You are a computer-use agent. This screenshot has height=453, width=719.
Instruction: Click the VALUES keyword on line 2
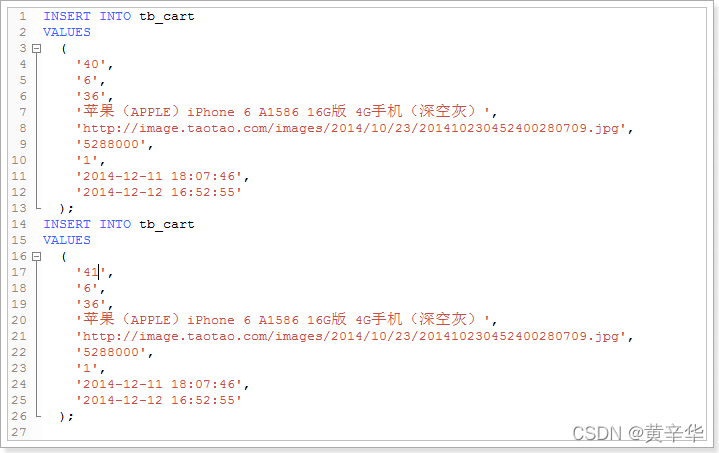(x=67, y=33)
